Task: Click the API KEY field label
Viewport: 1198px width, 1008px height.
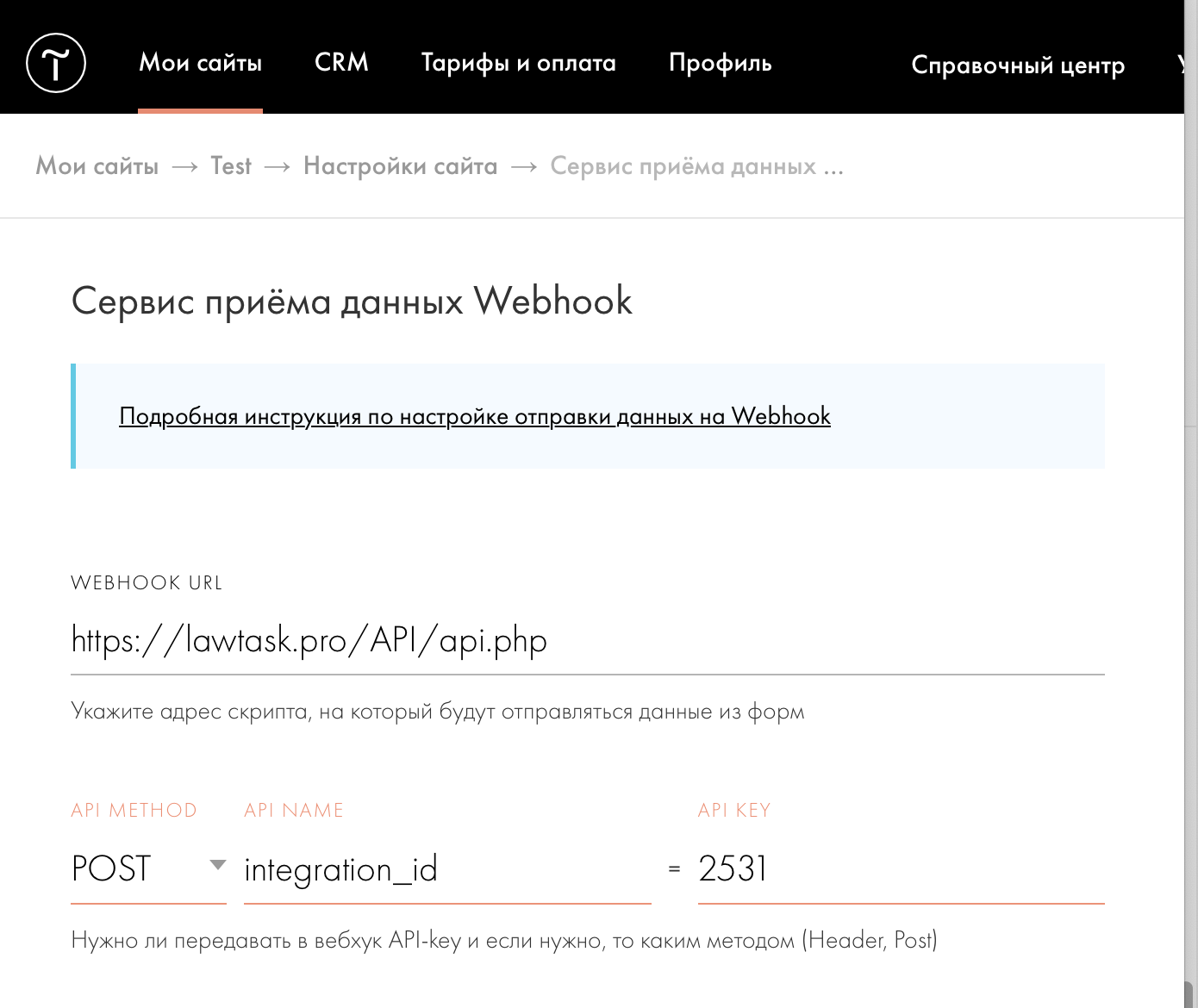Action: (x=734, y=810)
